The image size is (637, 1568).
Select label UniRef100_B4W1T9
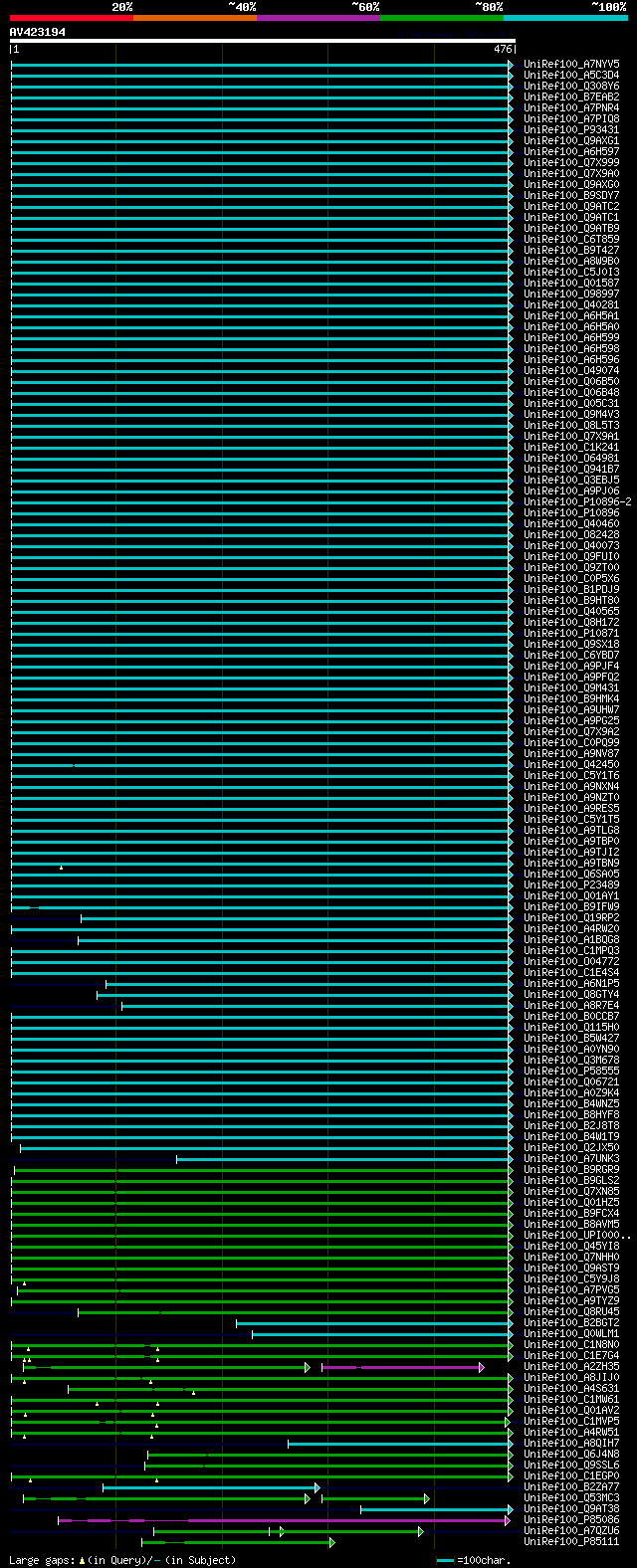571,1136
